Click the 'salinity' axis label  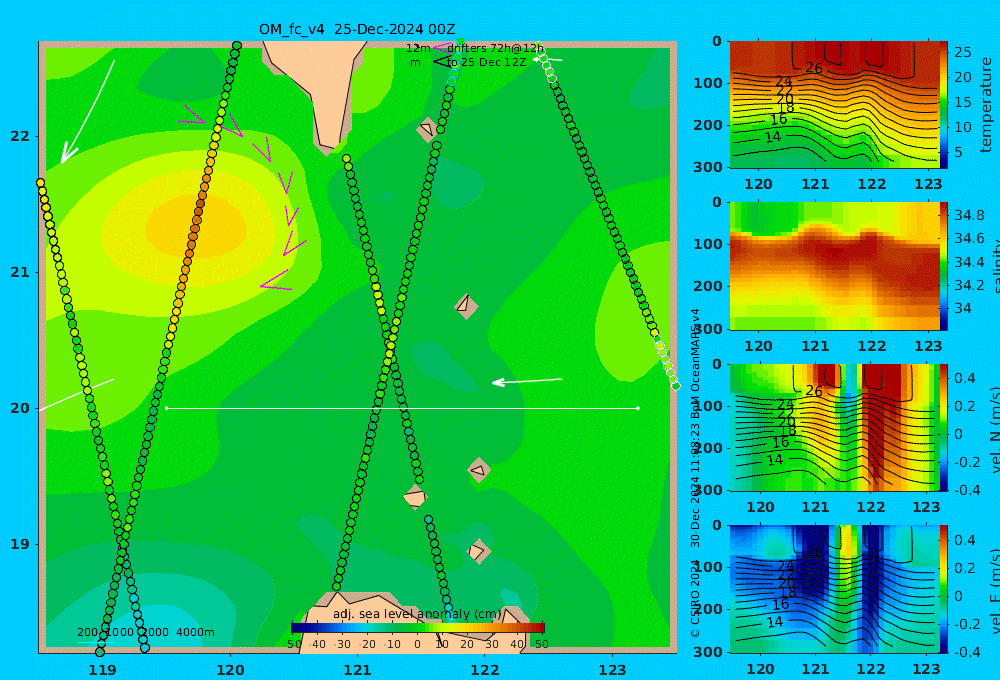coord(994,267)
